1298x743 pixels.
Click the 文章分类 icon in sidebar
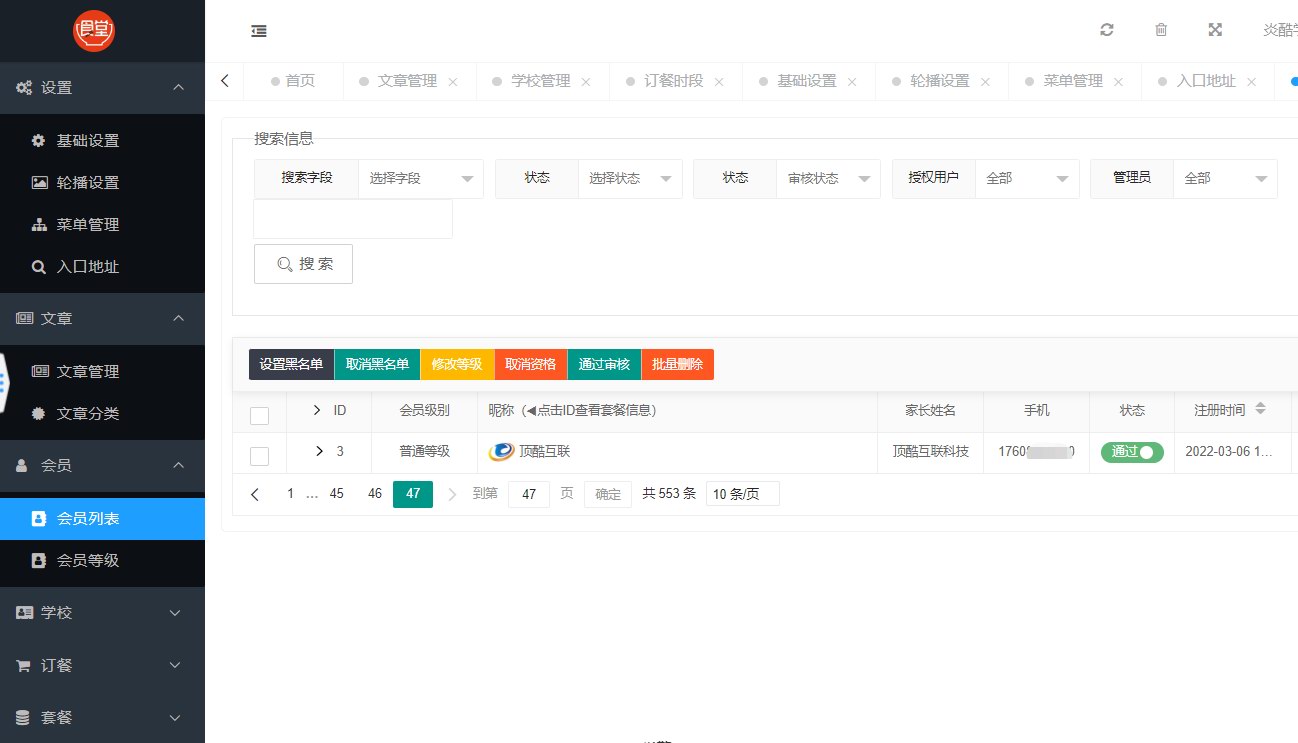point(39,413)
